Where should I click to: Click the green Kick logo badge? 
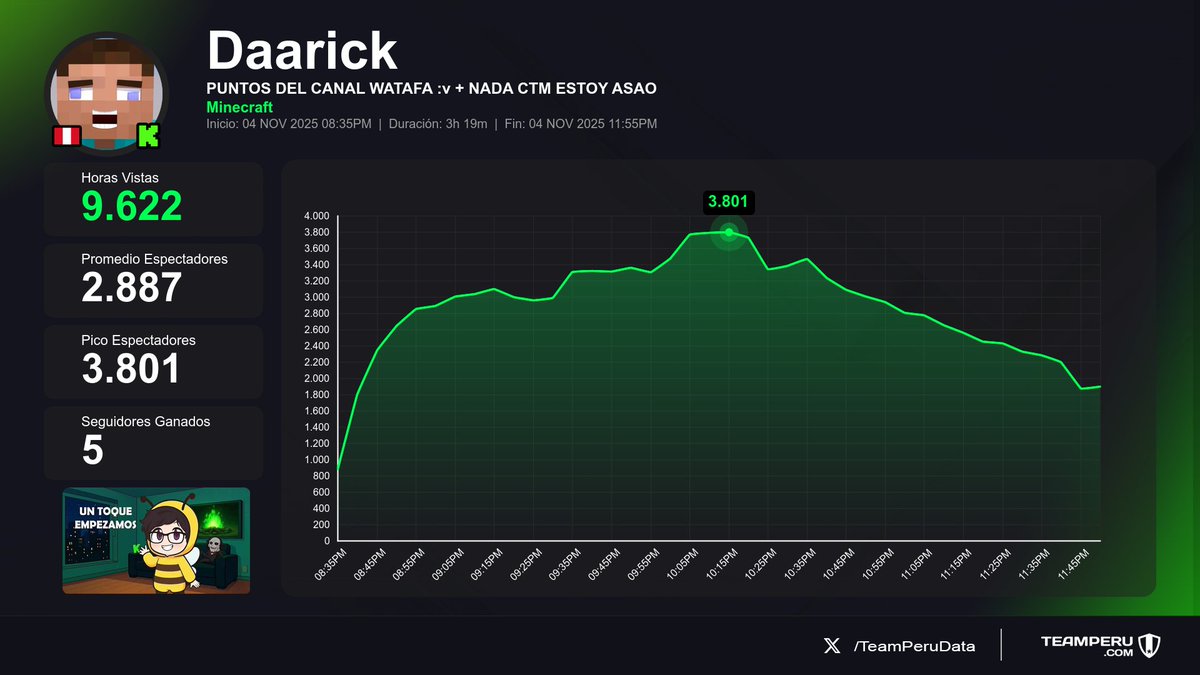click(x=149, y=136)
